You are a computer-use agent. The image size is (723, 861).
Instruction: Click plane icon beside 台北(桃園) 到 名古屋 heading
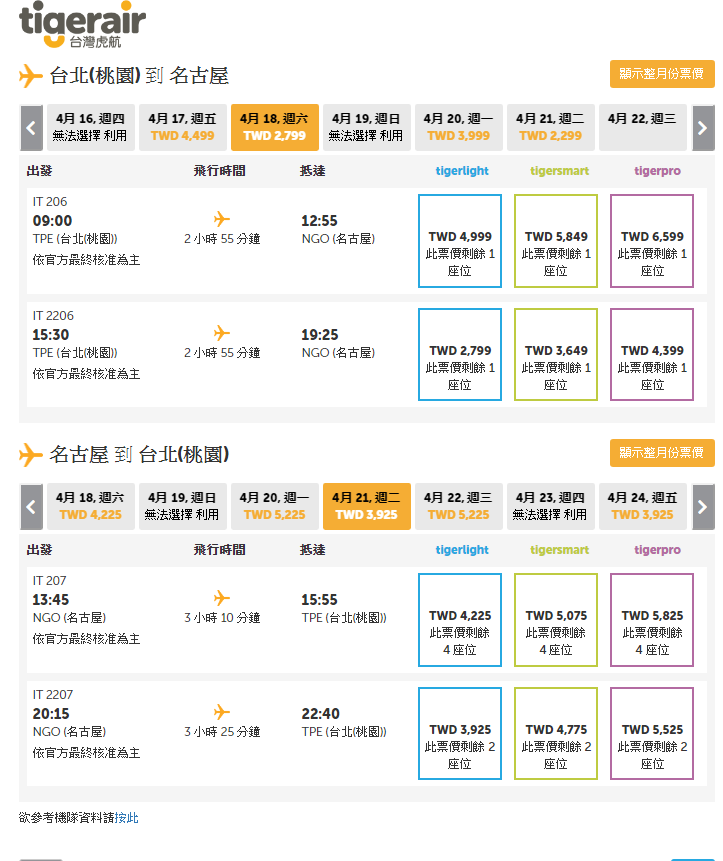(31, 76)
